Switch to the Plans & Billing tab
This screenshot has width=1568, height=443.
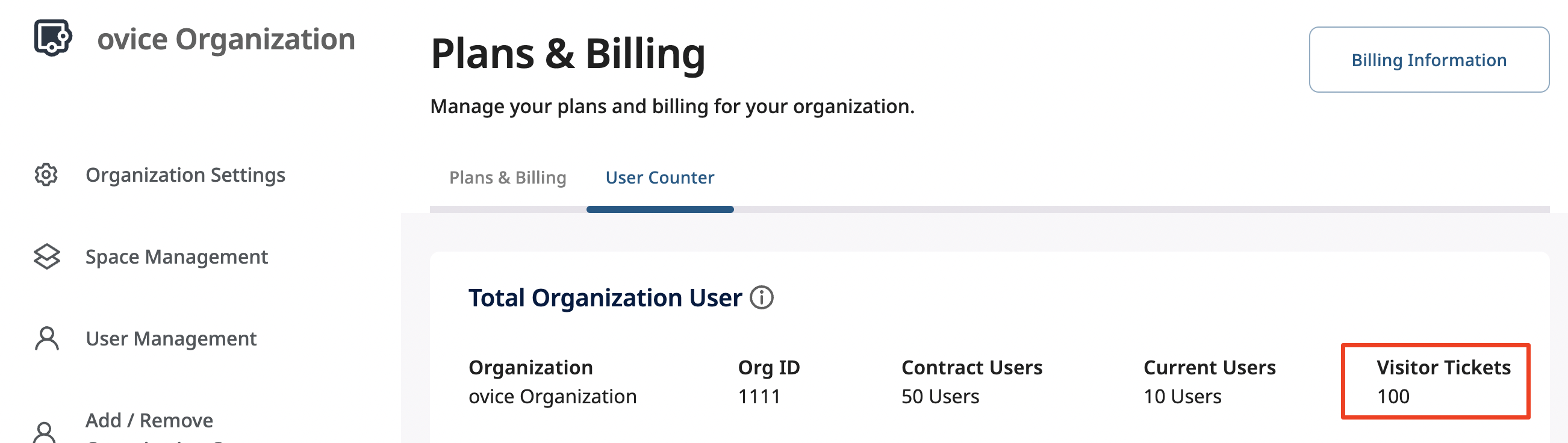pos(508,178)
